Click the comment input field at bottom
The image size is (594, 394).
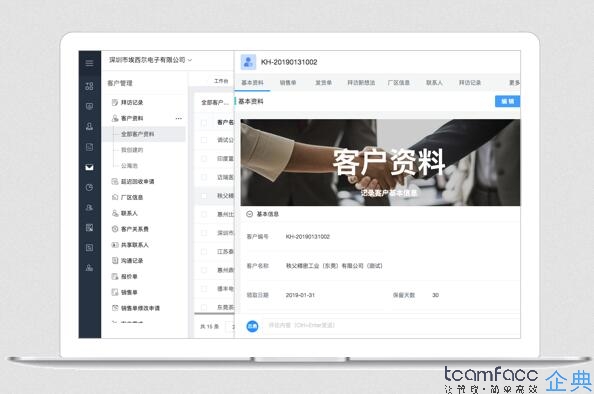click(392, 325)
